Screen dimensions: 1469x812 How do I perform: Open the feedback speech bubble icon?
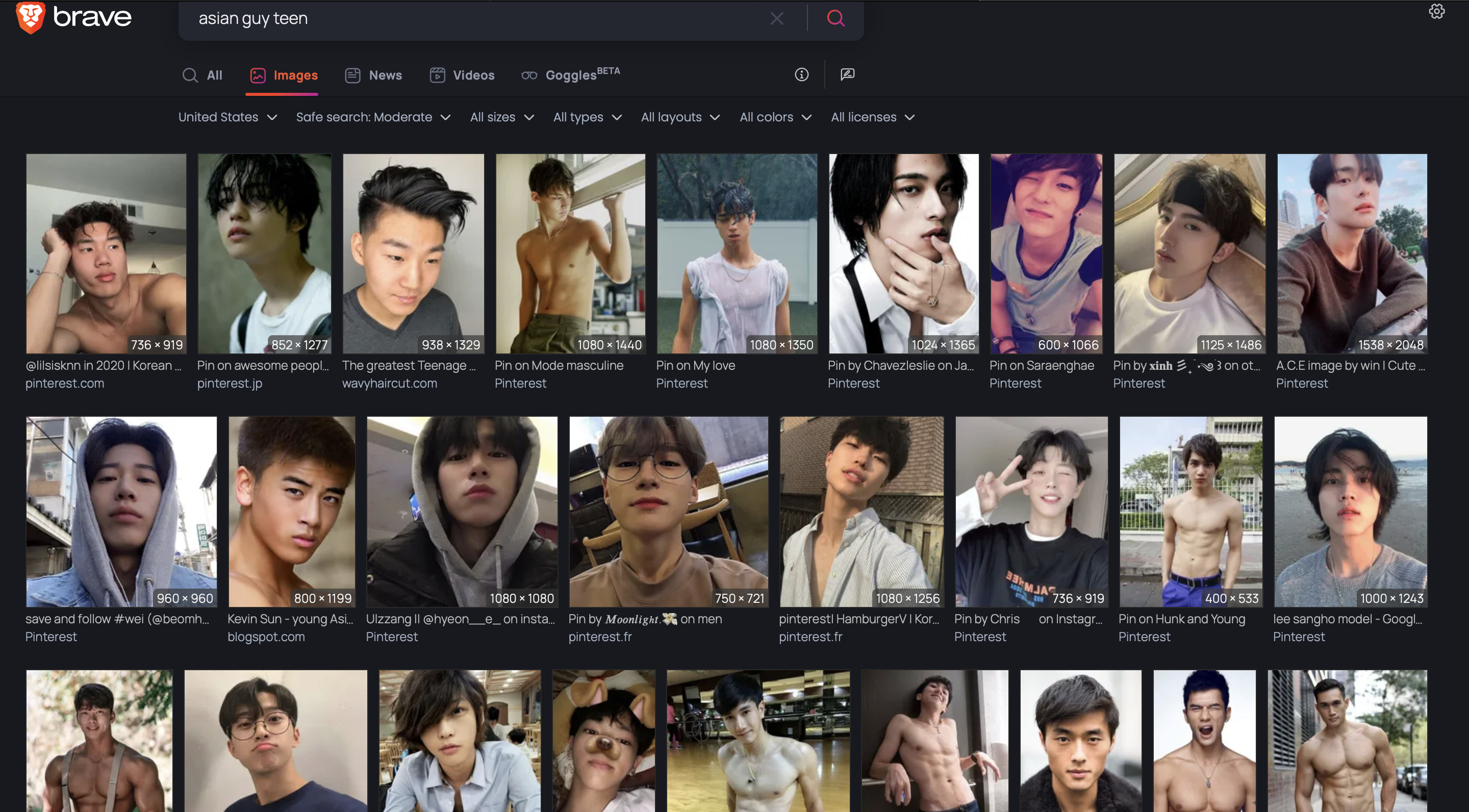pyautogui.click(x=847, y=74)
